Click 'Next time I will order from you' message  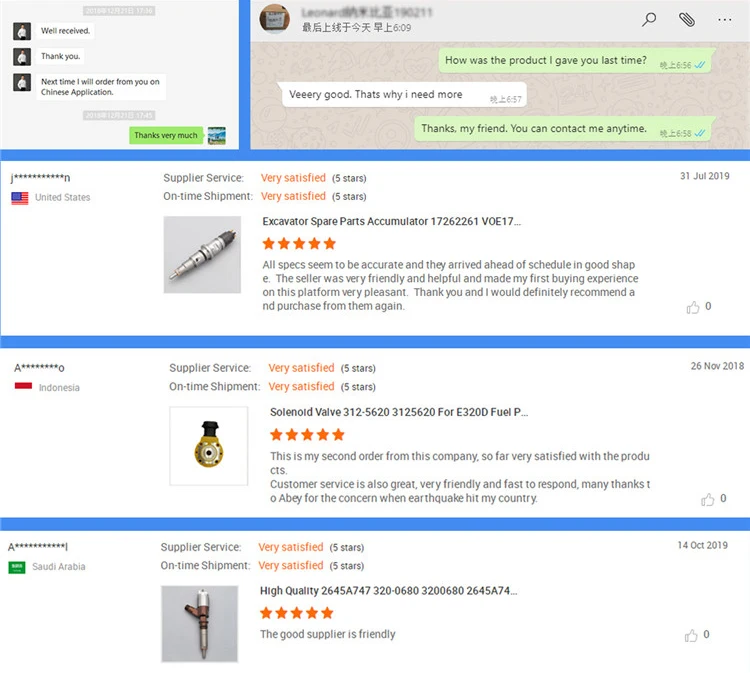(x=100, y=87)
